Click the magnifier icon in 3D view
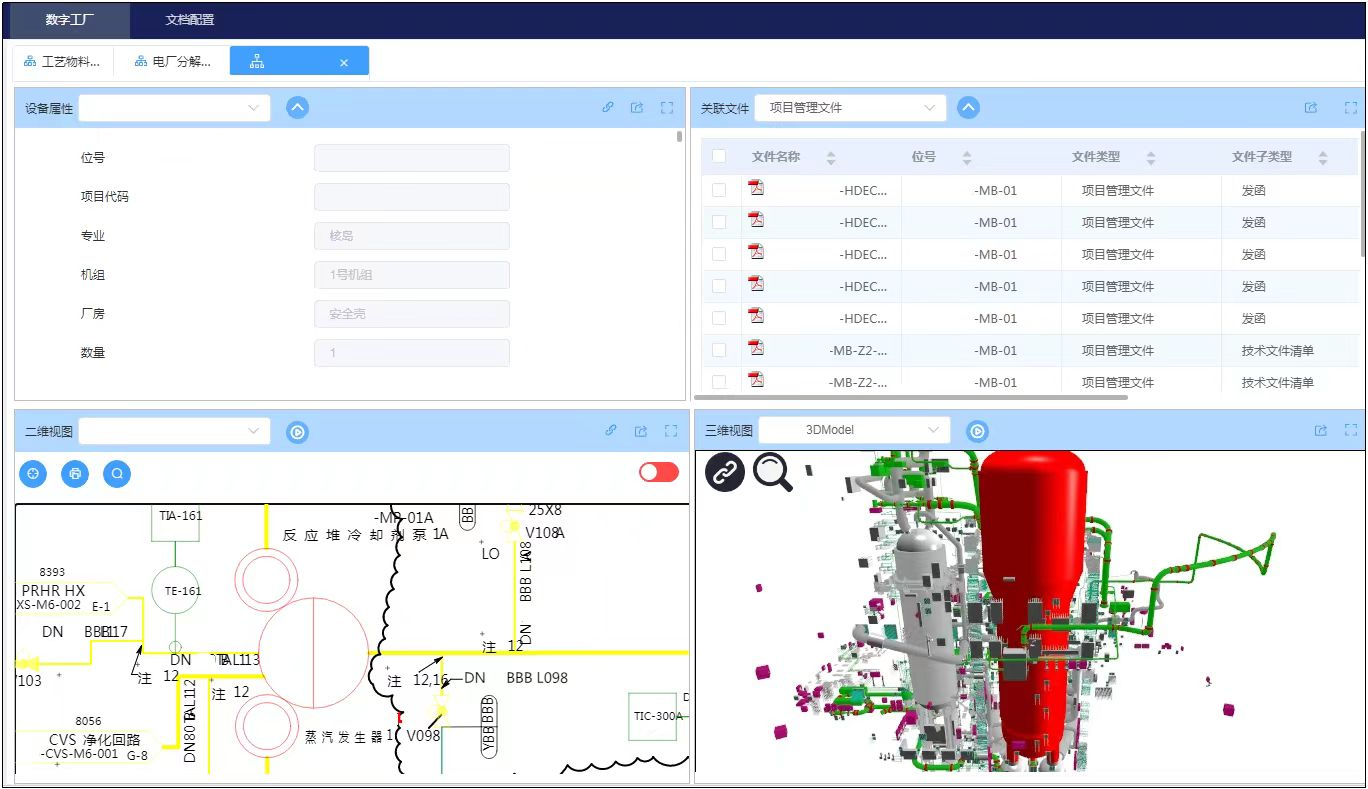Image resolution: width=1368 pixels, height=789 pixels. [772, 472]
